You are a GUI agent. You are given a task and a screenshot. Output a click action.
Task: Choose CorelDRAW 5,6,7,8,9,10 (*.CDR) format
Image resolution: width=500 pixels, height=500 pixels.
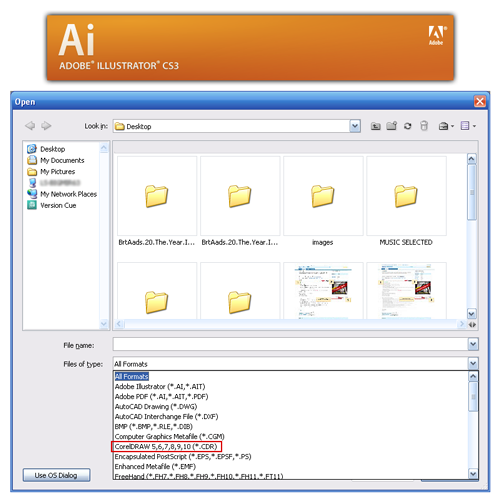click(166, 447)
